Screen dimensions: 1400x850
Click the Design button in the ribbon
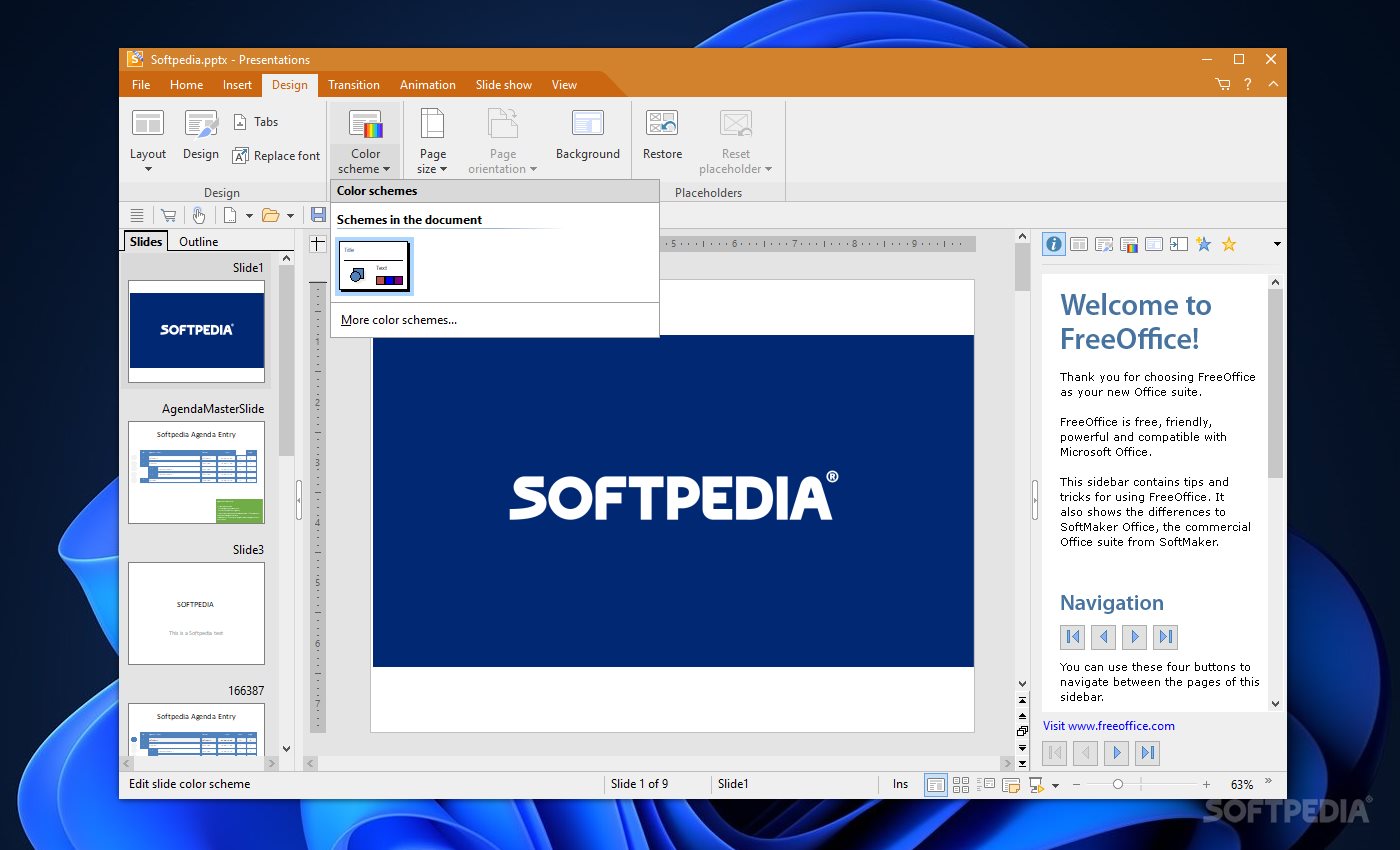click(x=200, y=135)
